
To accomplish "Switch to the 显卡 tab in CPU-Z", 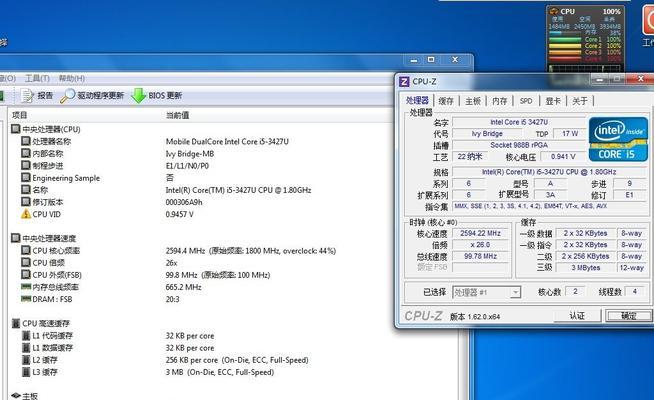I will pos(553,101).
